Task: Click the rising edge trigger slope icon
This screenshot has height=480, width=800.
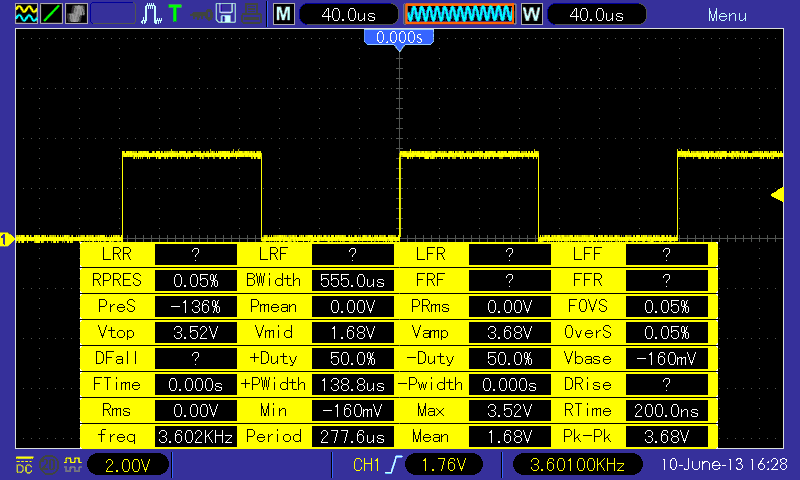Action: (x=394, y=465)
